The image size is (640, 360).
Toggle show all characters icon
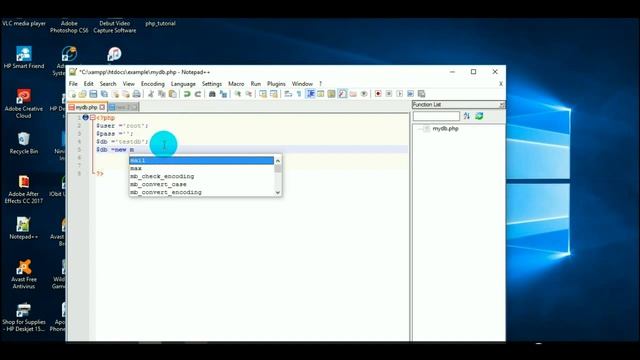pyautogui.click(x=299, y=94)
